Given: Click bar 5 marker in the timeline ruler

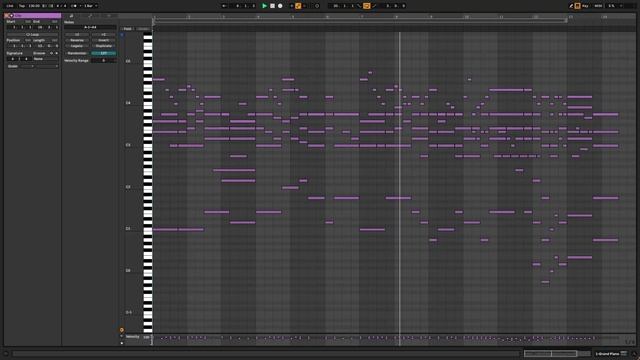Looking at the screenshot, I should click(x=293, y=17).
